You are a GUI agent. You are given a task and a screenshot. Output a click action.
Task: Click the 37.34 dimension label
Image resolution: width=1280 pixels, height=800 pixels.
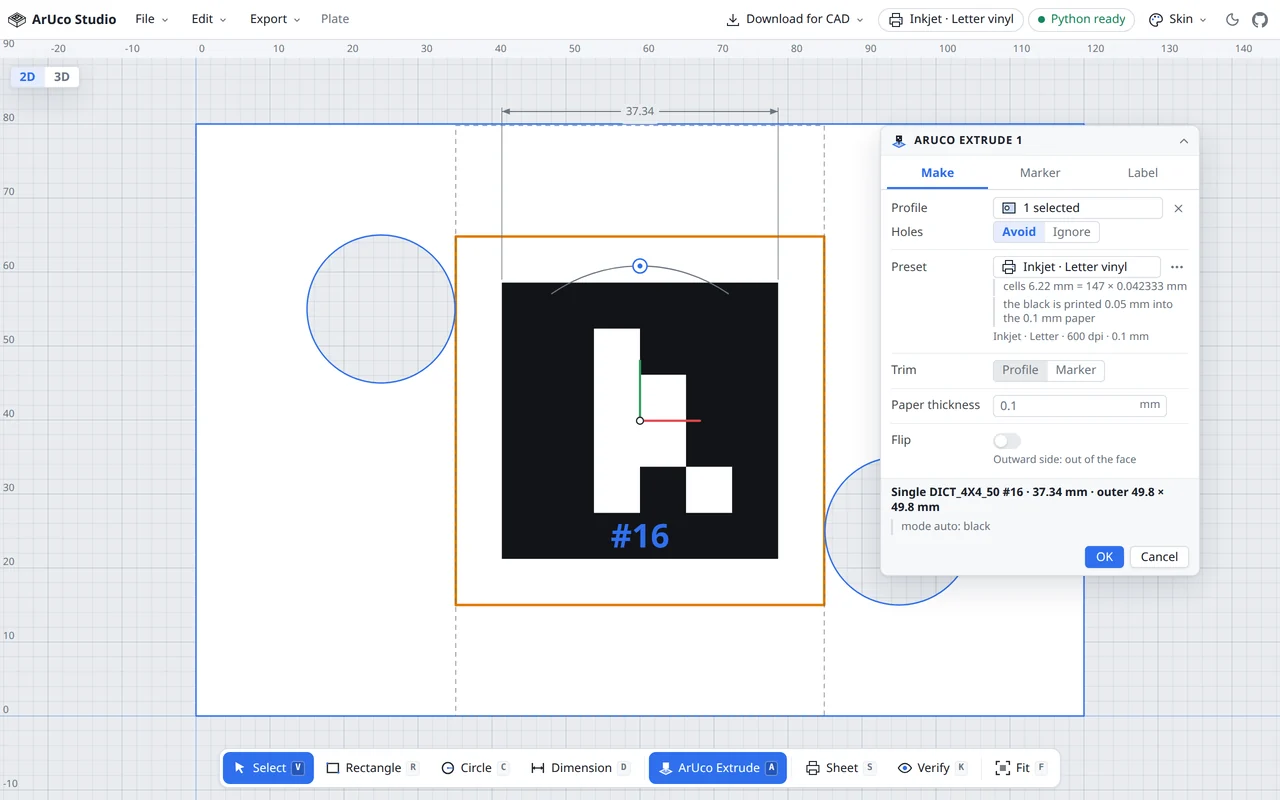tap(640, 111)
